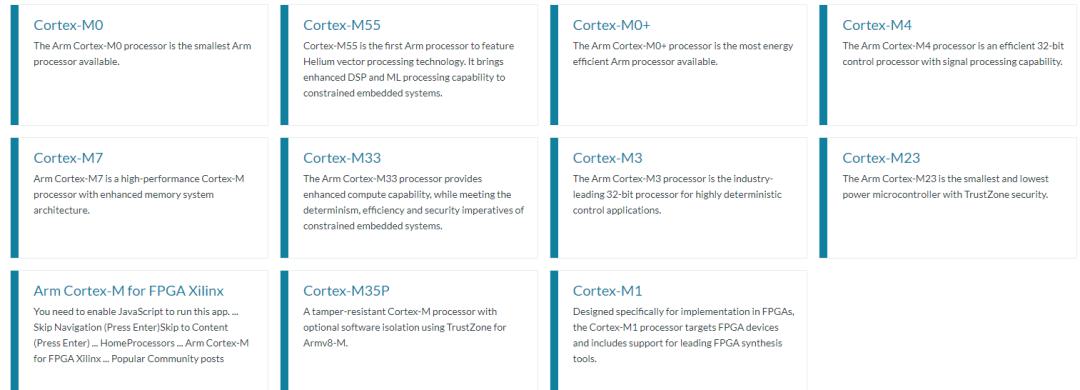This screenshot has height=390, width=1080.
Task: Click the enhanced memory system architecture text
Action: [138, 194]
